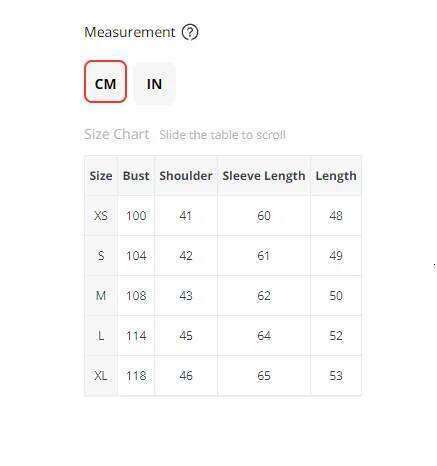This screenshot has height=466, width=437.
Task: Select the Size column header
Action: click(101, 176)
